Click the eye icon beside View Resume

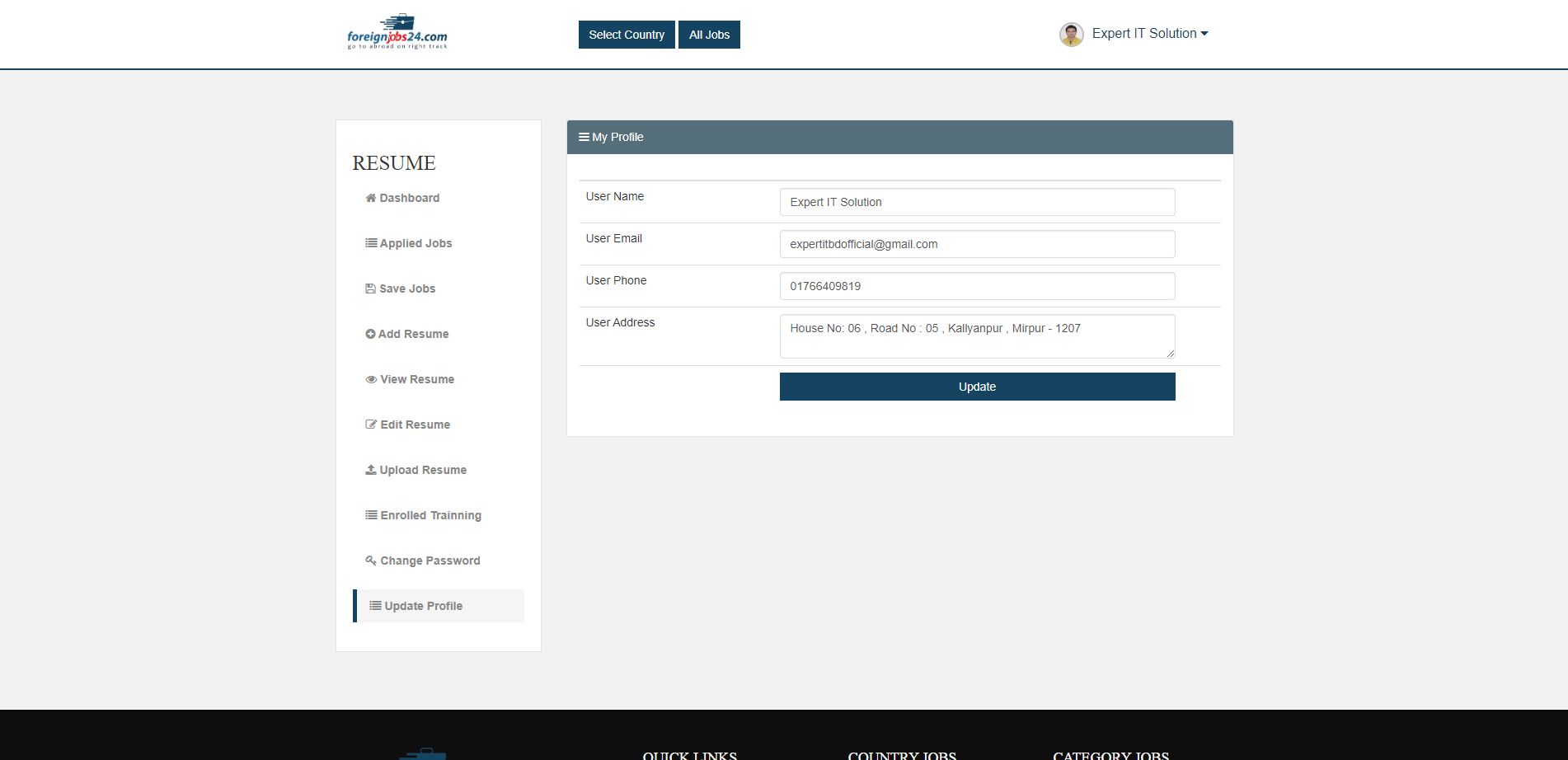pos(371,379)
